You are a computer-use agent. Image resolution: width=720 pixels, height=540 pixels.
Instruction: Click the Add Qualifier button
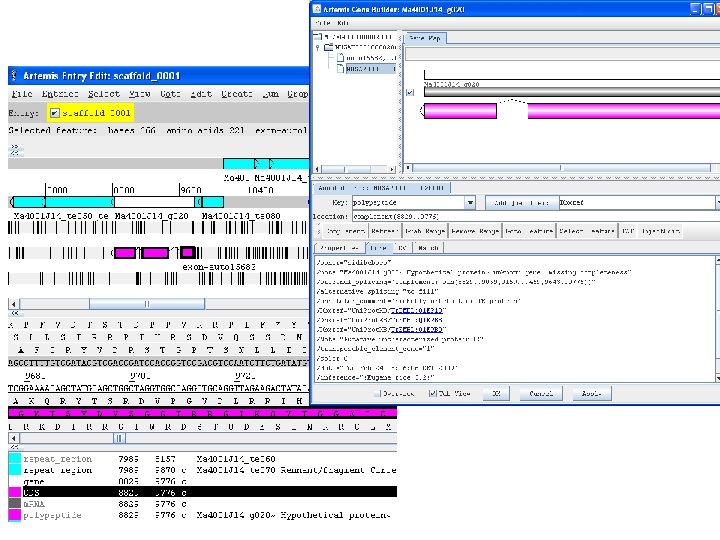tap(522, 202)
